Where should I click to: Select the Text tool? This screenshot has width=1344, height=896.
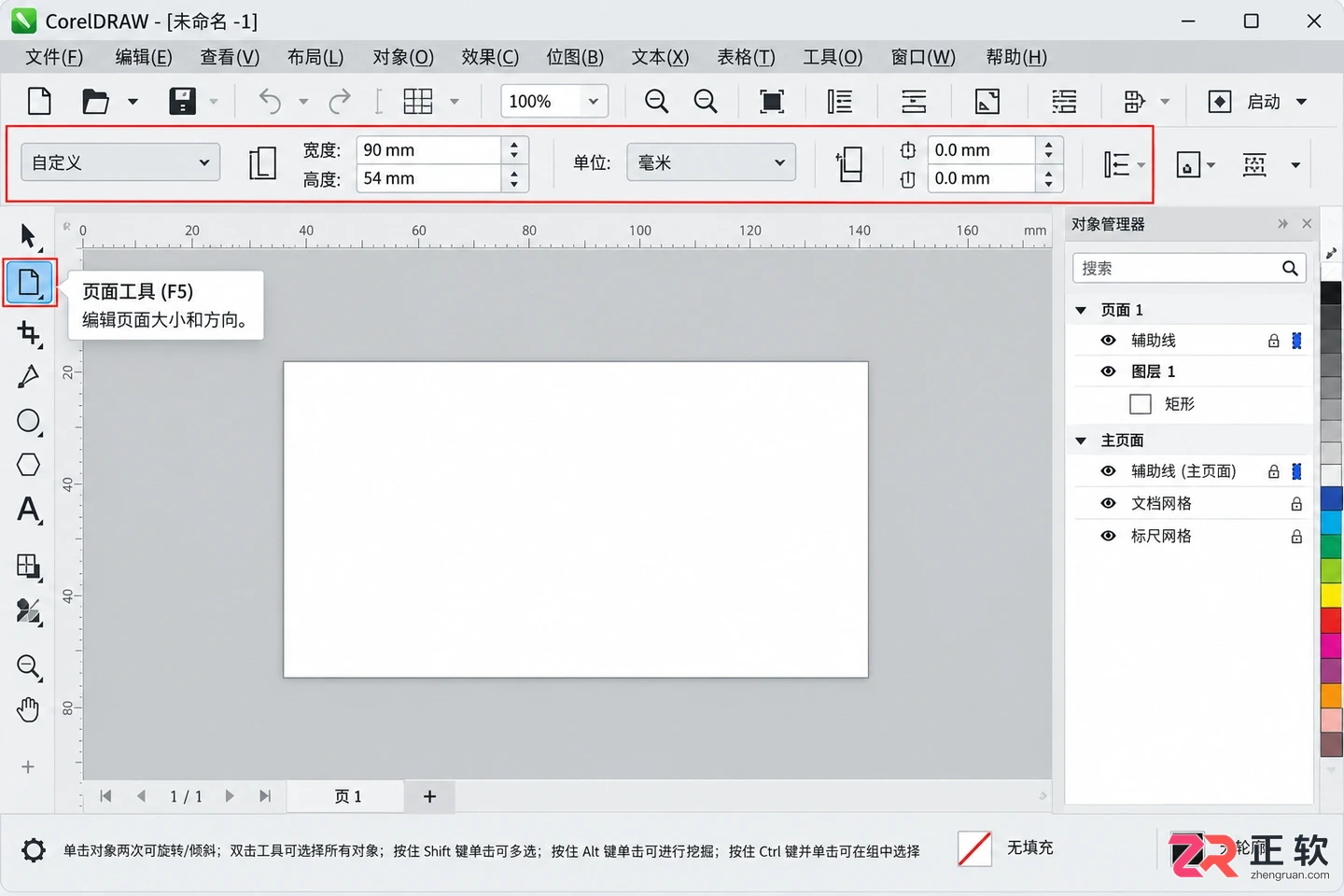pos(29,511)
